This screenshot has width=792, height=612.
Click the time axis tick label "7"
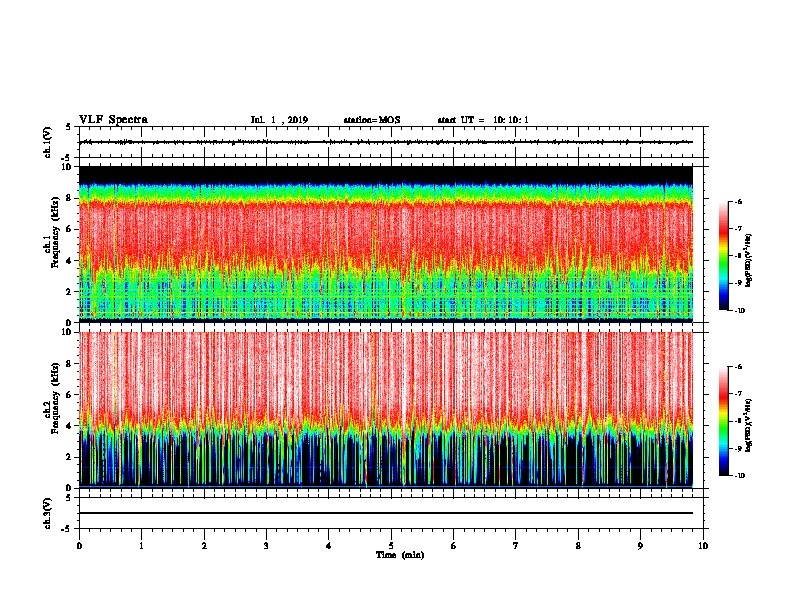[x=516, y=546]
